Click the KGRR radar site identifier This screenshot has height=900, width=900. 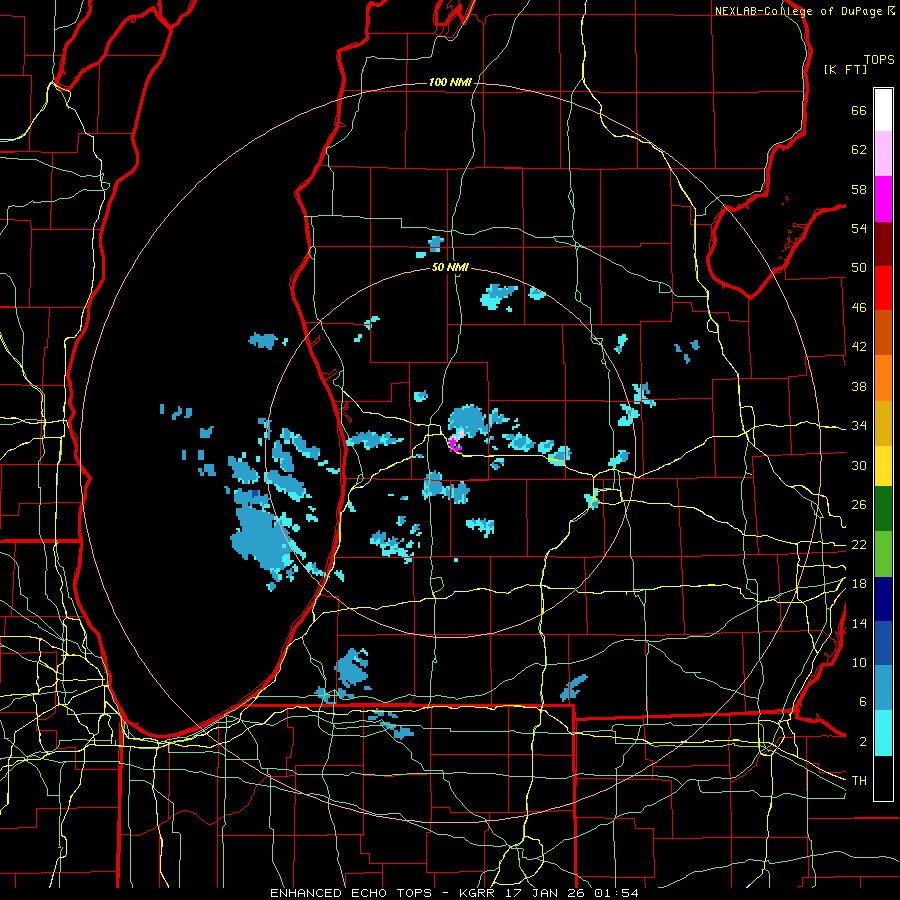(477, 893)
